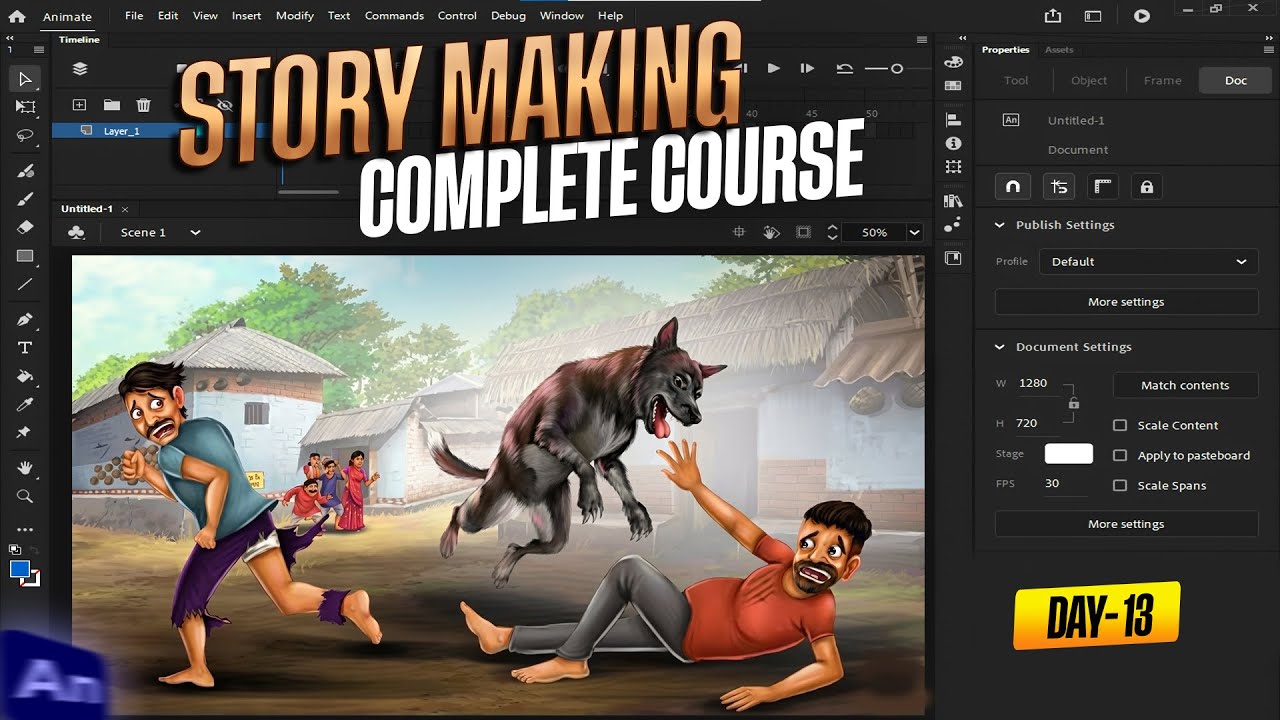Click the Clip Content Outside Stage icon
The width and height of the screenshot is (1280, 720).
803,232
